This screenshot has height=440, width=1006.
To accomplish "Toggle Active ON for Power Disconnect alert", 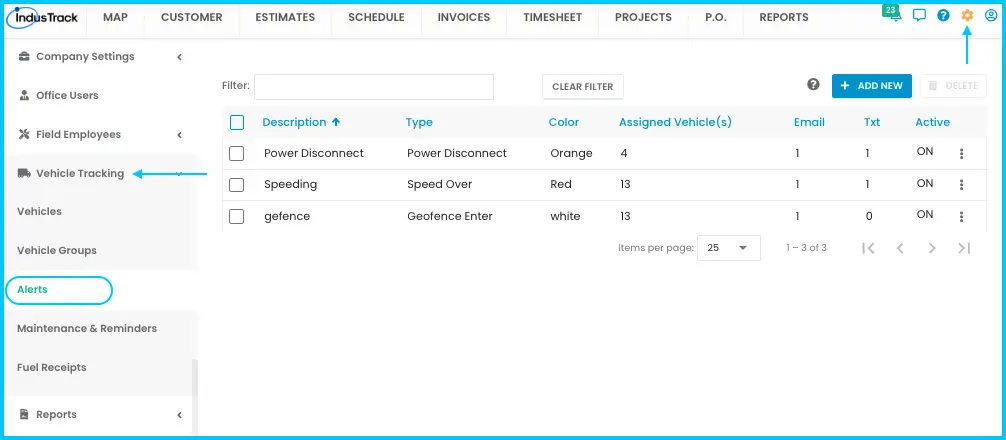I will point(925,152).
